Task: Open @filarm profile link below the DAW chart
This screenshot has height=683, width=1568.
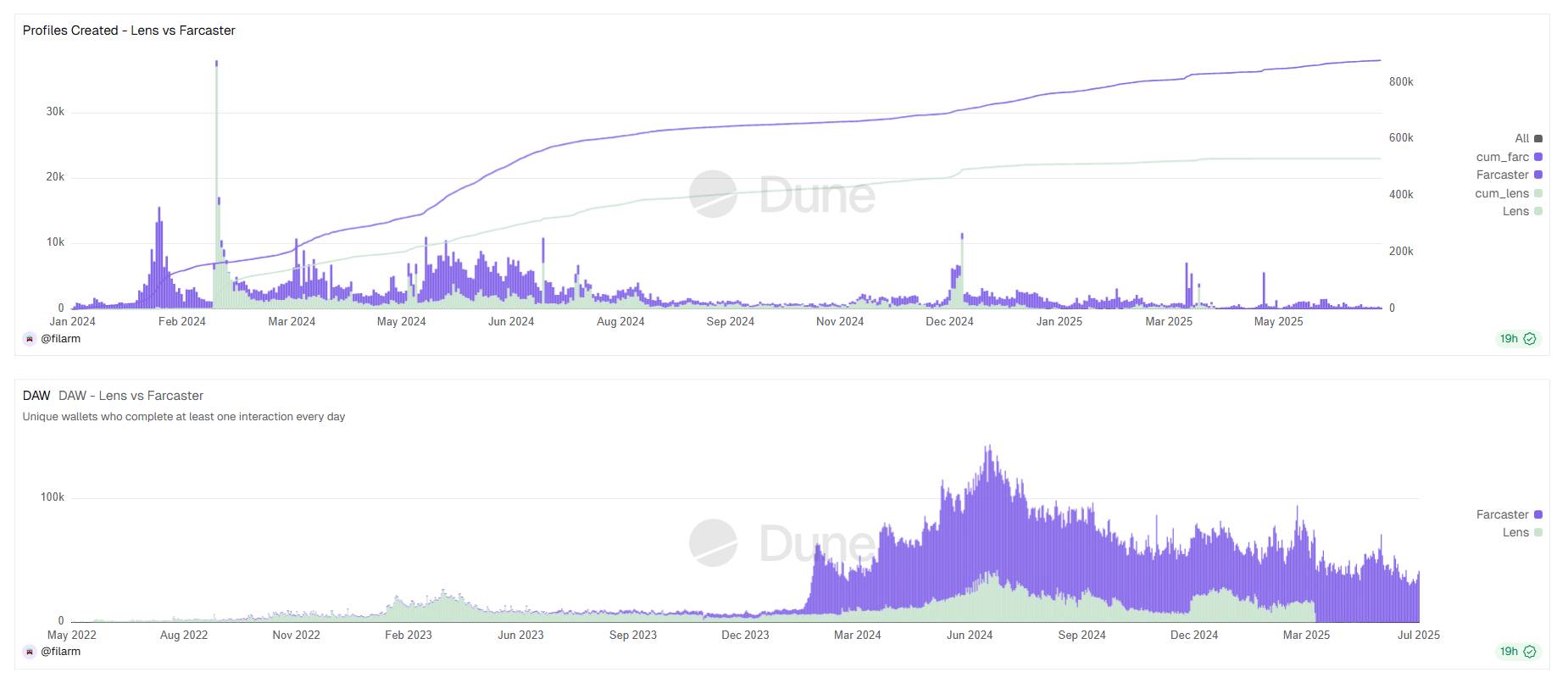Action: (60, 652)
